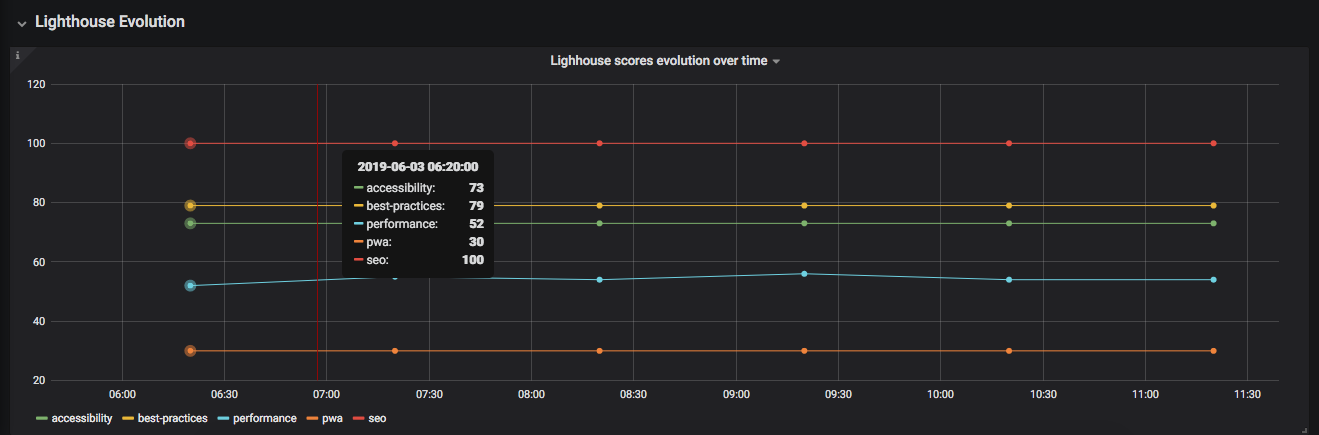The width and height of the screenshot is (1319, 435).
Task: Select the best-practices point near 11:20
Action: pyautogui.click(x=1213, y=205)
